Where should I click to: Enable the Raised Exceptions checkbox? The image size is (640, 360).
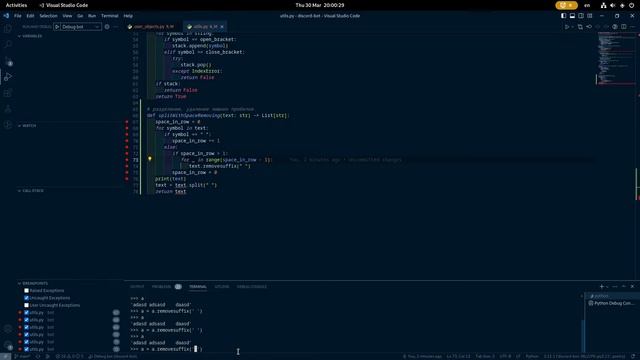27,291
